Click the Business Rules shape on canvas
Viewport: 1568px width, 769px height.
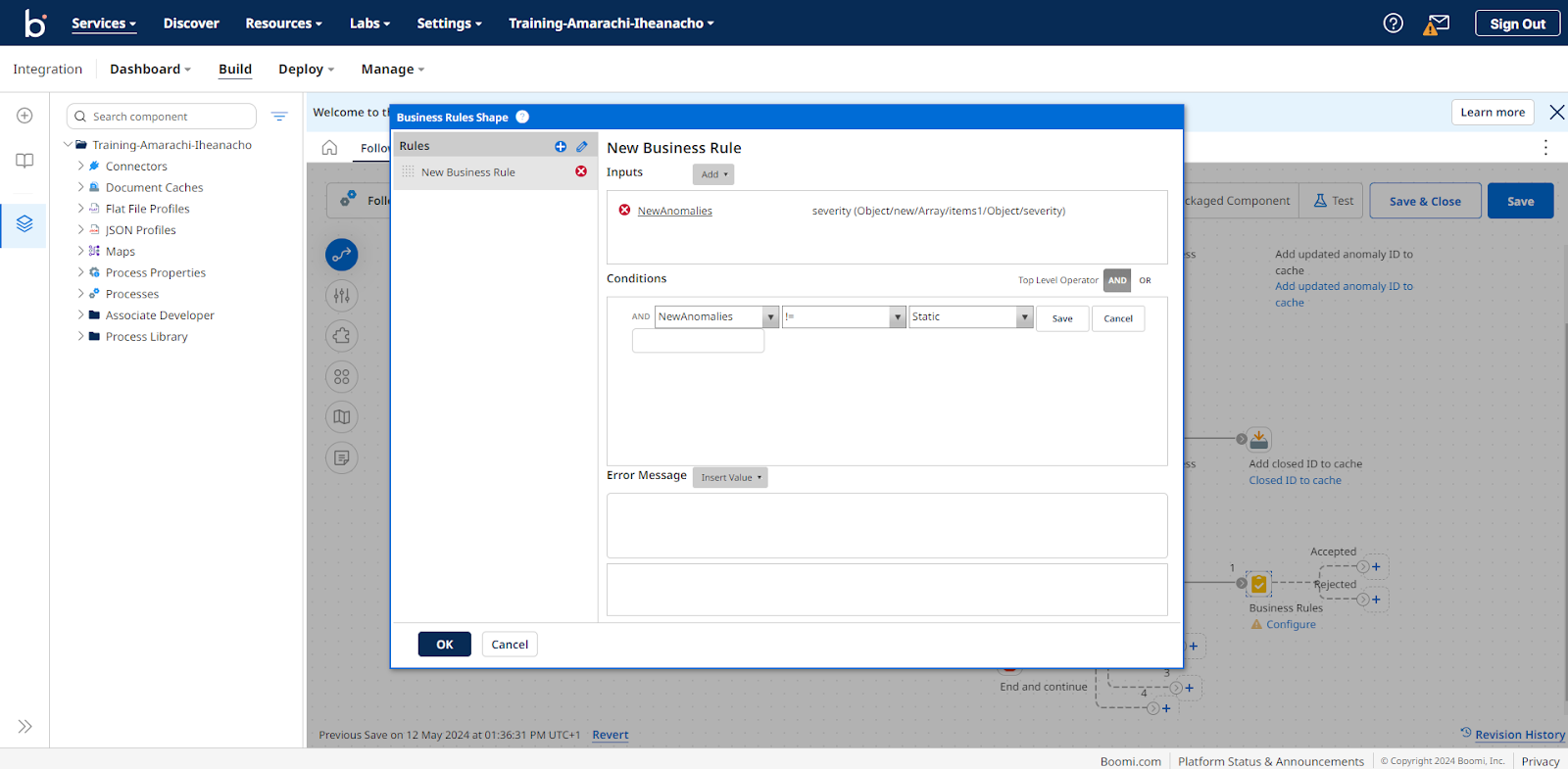[1259, 584]
